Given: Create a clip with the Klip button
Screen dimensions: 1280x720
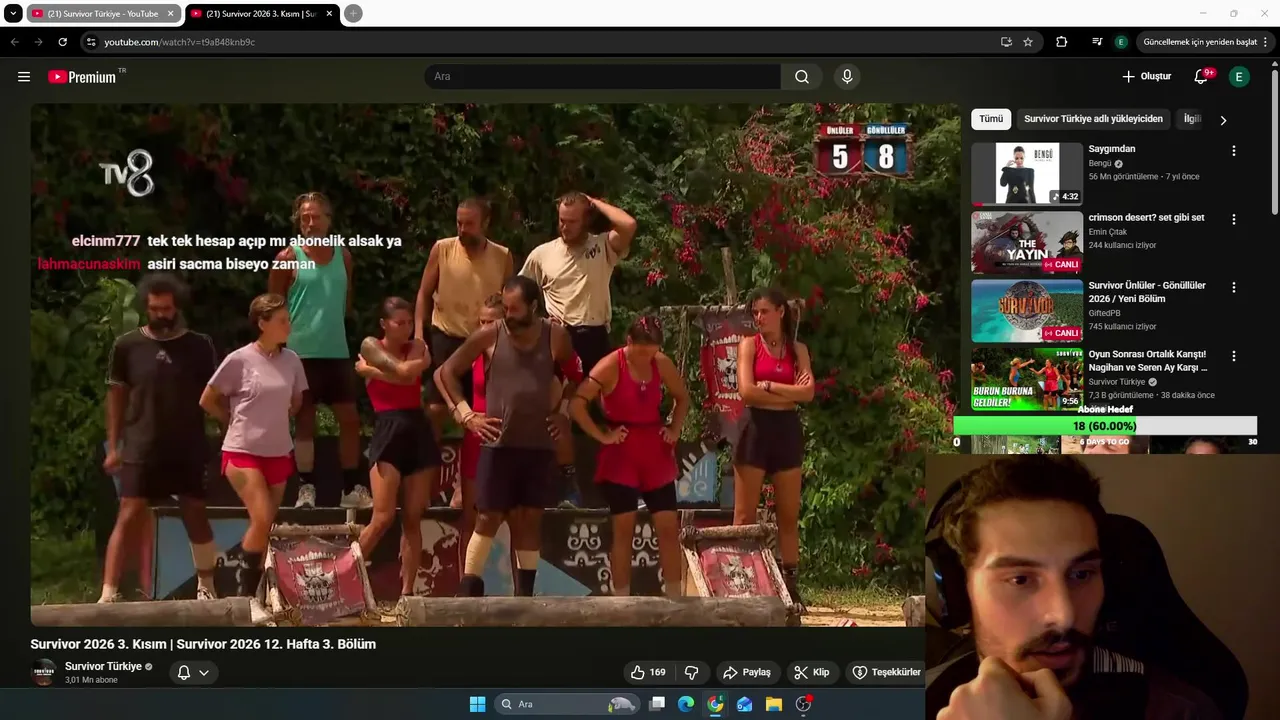Looking at the screenshot, I should (812, 672).
